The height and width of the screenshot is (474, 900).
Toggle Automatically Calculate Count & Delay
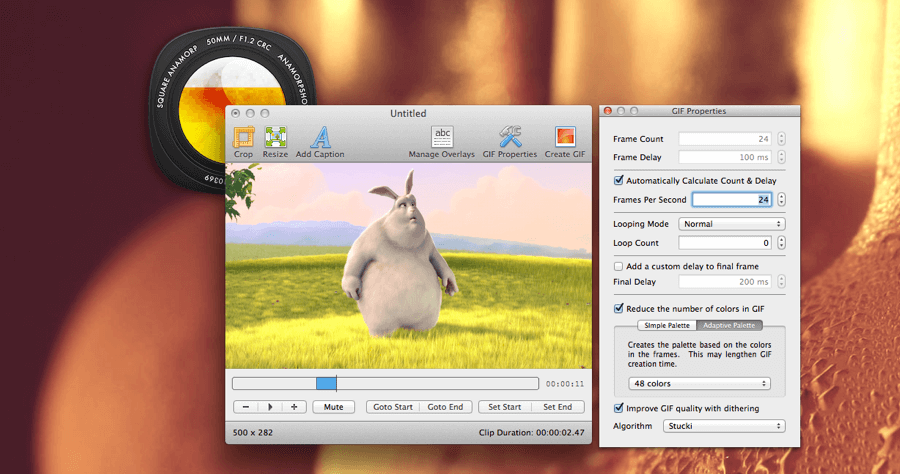[x=619, y=180]
